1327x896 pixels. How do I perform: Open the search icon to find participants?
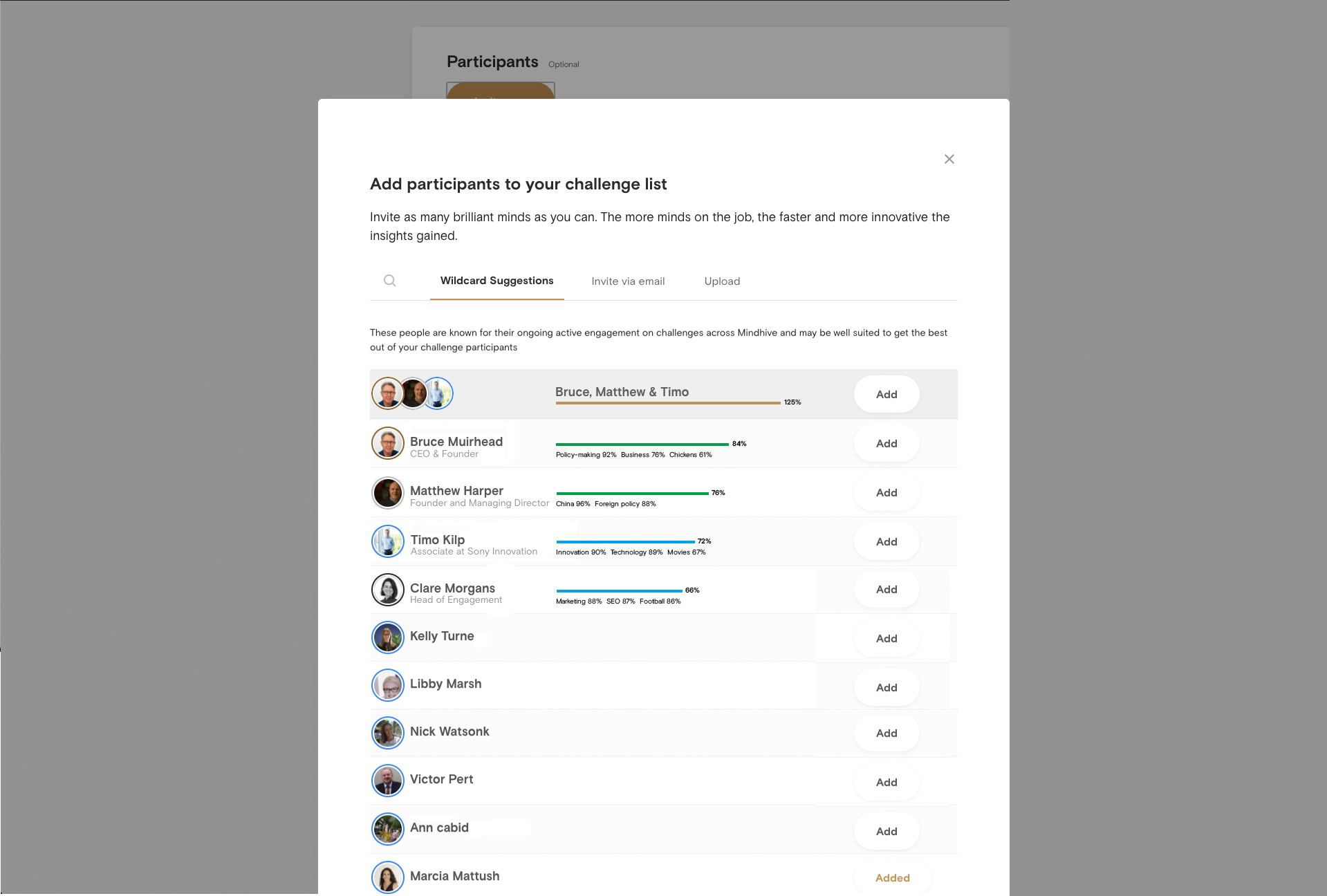pos(389,281)
